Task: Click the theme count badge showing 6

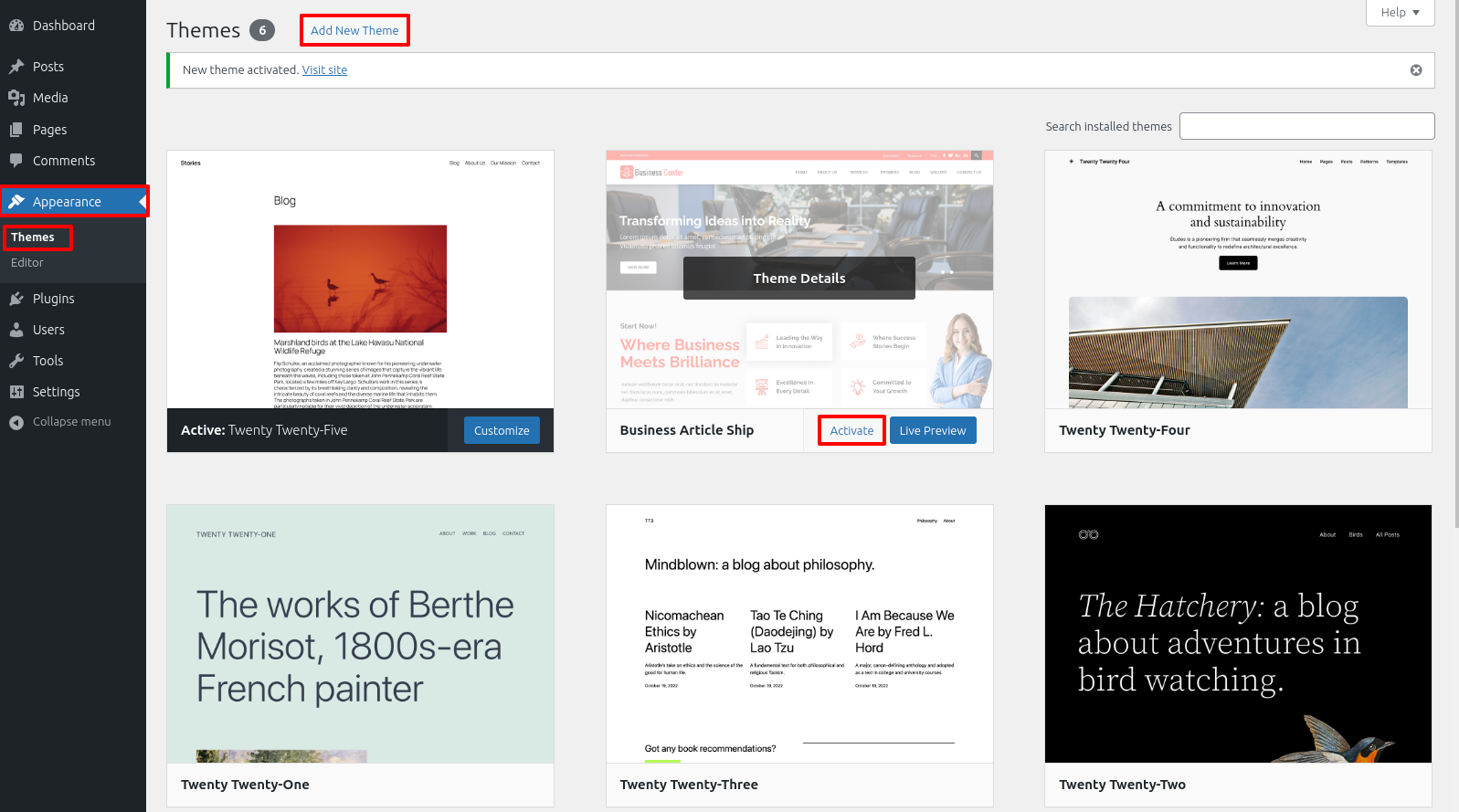Action: (262, 30)
